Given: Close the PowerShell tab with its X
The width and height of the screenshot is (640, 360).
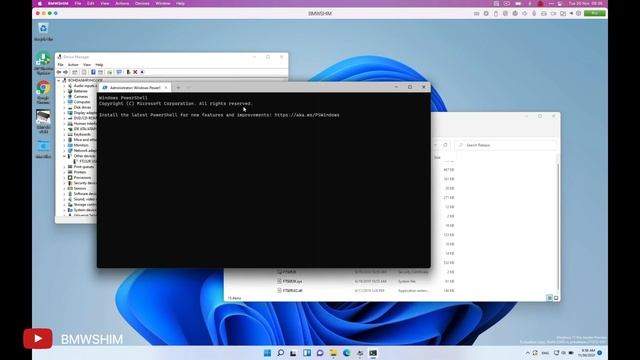Looking at the screenshot, I should [x=166, y=87].
